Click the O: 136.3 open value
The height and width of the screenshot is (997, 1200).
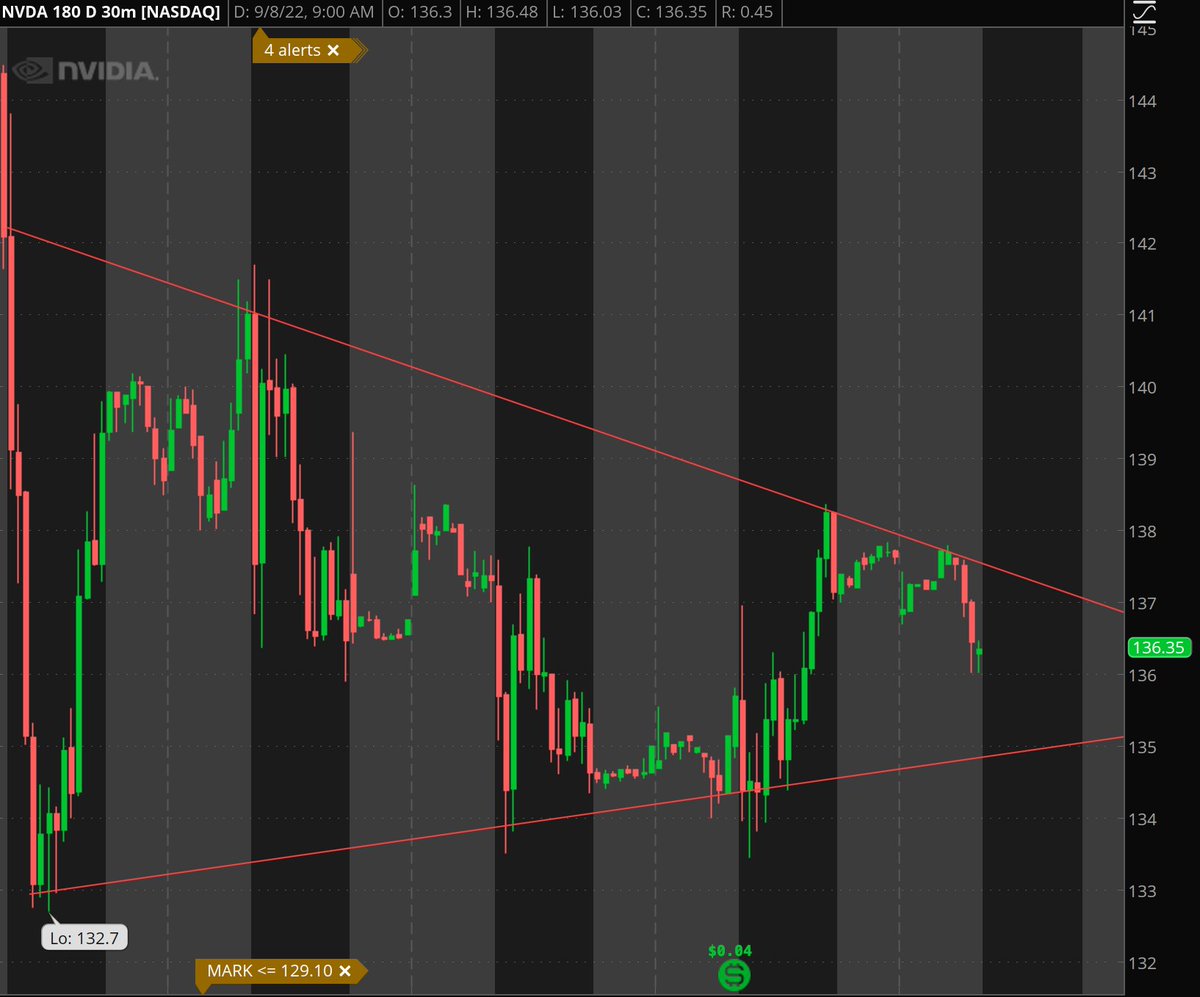(x=420, y=12)
